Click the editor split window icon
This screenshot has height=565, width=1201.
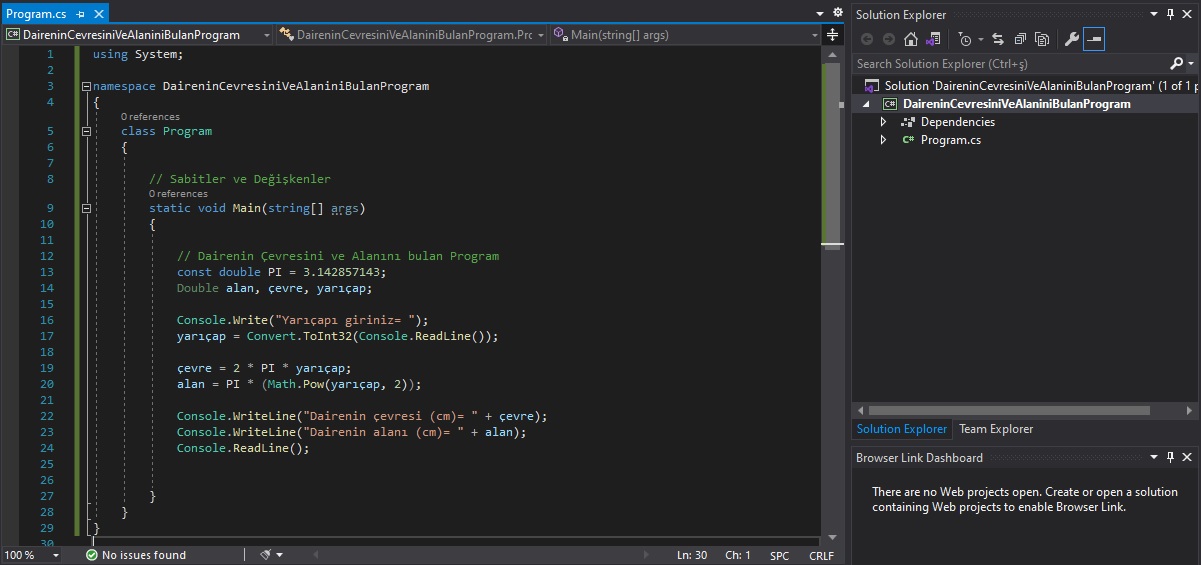pyautogui.click(x=833, y=34)
